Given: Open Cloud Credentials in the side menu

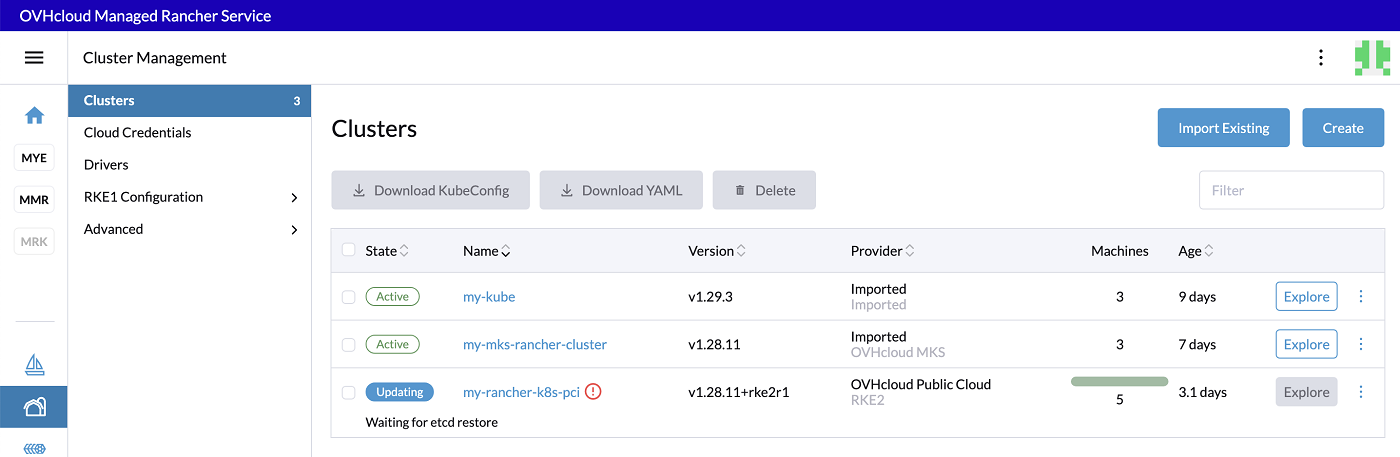Looking at the screenshot, I should point(138,133).
